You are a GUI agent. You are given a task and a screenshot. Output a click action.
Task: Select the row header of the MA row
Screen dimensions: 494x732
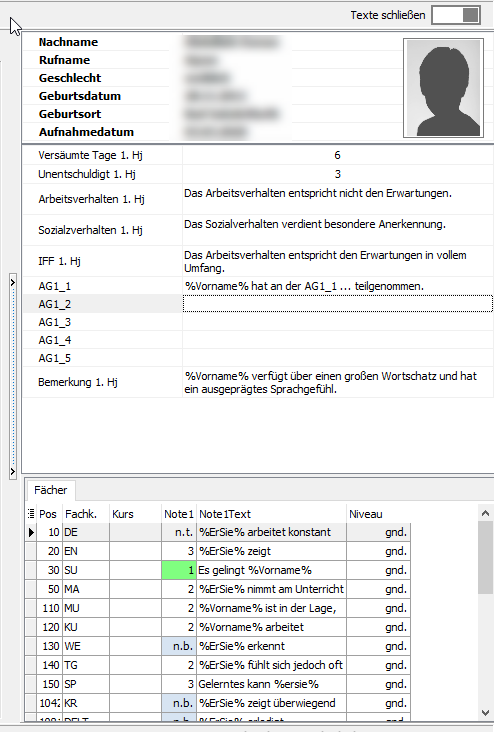pos(31,589)
